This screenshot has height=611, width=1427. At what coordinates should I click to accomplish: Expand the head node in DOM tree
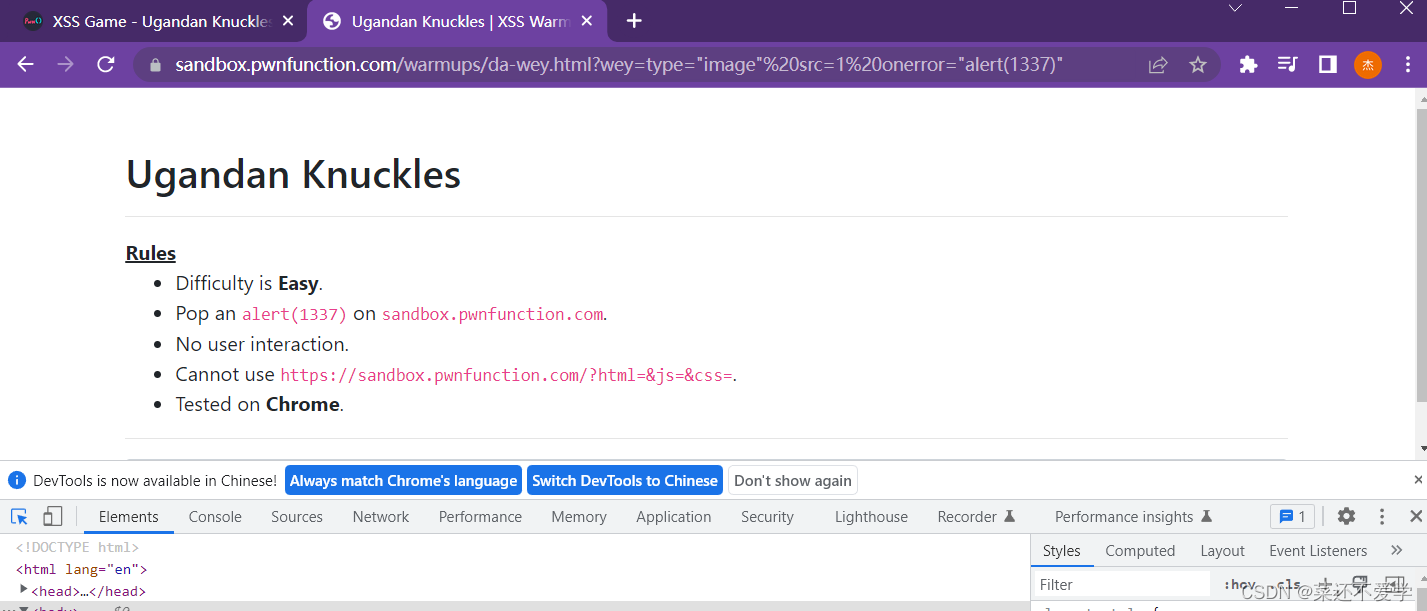24,590
